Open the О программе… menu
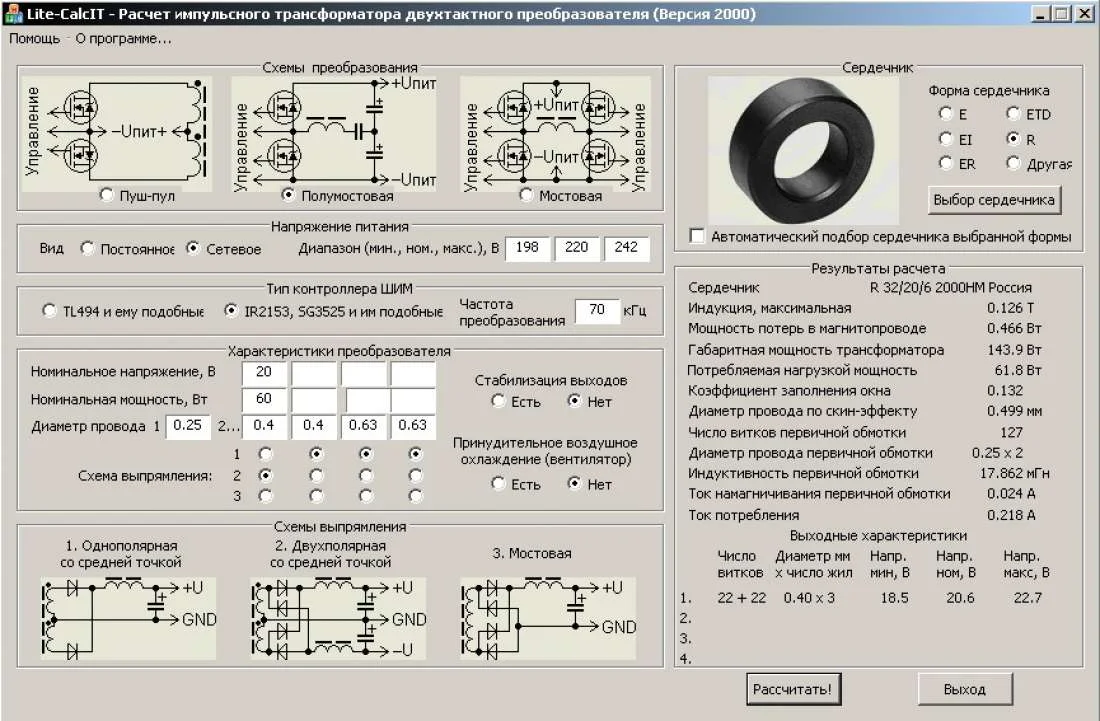Image resolution: width=1100 pixels, height=721 pixels. coord(123,39)
